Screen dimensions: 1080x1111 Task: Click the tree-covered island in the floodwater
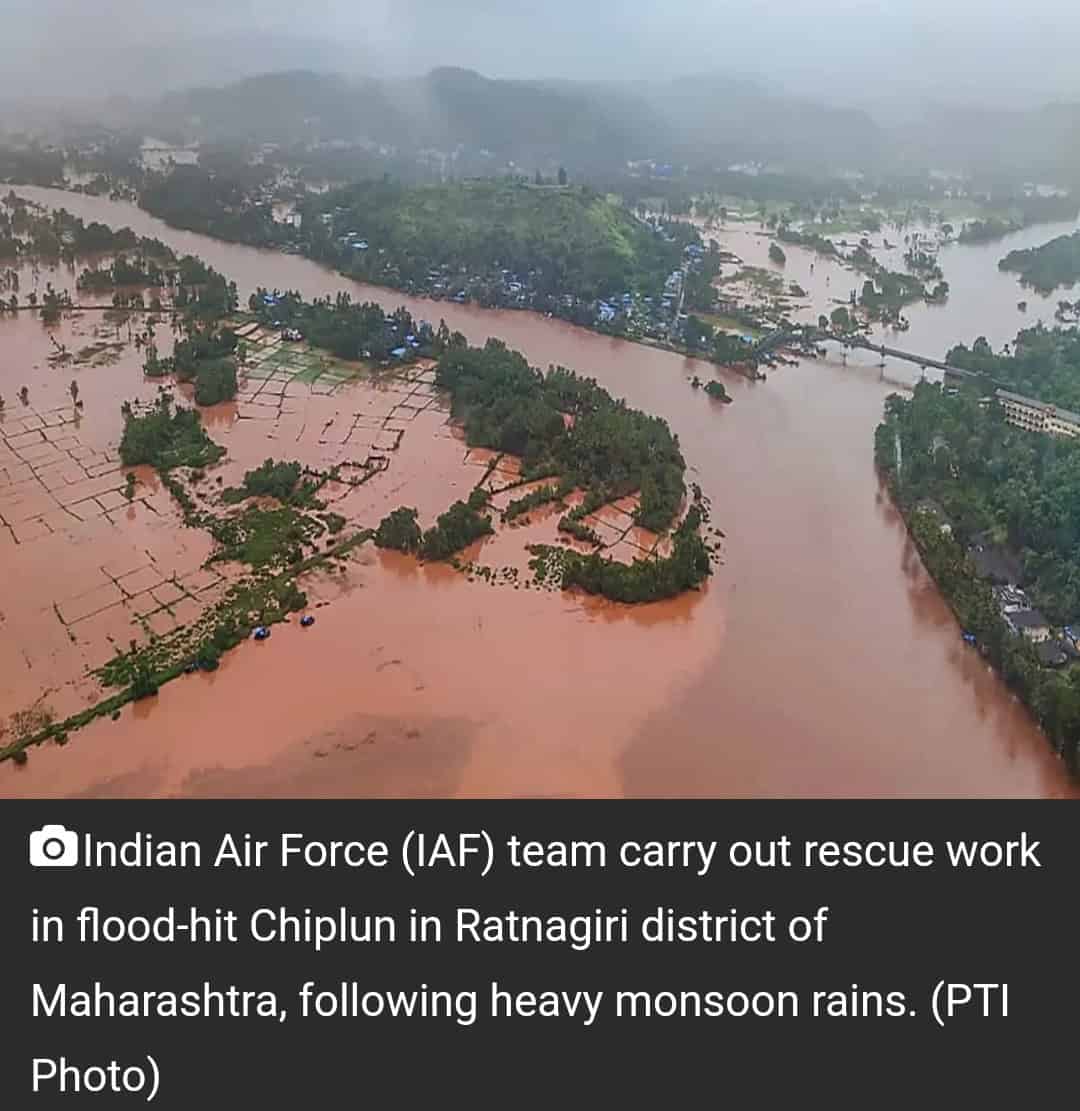(567, 468)
